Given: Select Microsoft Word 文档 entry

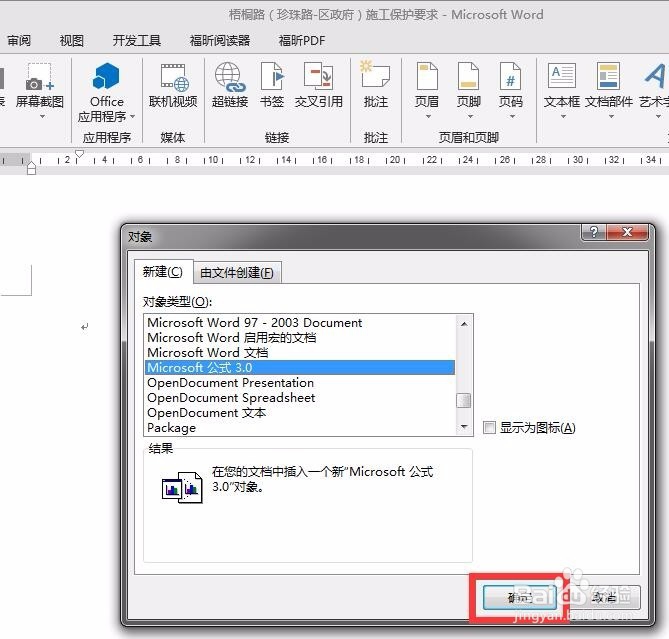Looking at the screenshot, I should 300,352.
